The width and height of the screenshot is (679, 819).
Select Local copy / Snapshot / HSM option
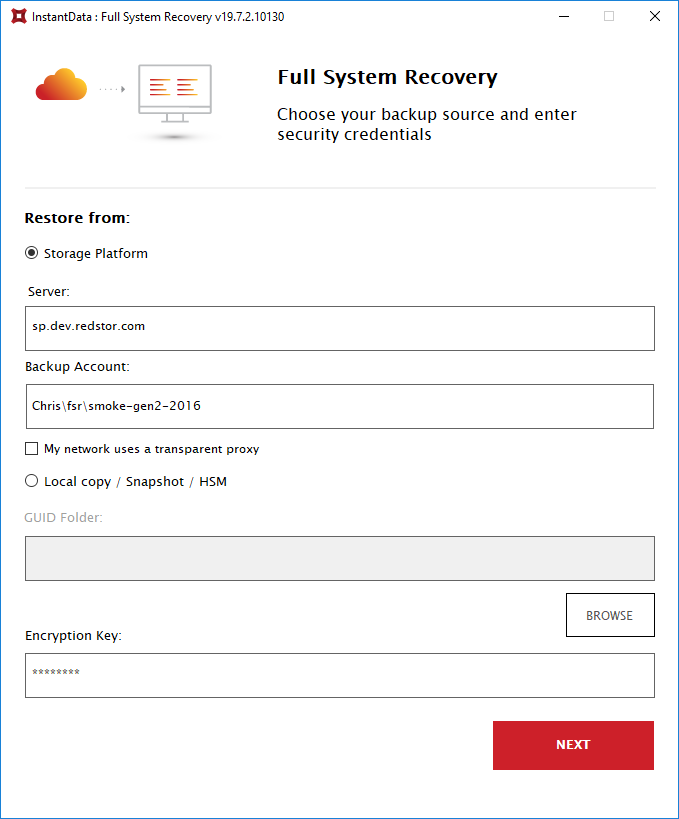(x=31, y=481)
